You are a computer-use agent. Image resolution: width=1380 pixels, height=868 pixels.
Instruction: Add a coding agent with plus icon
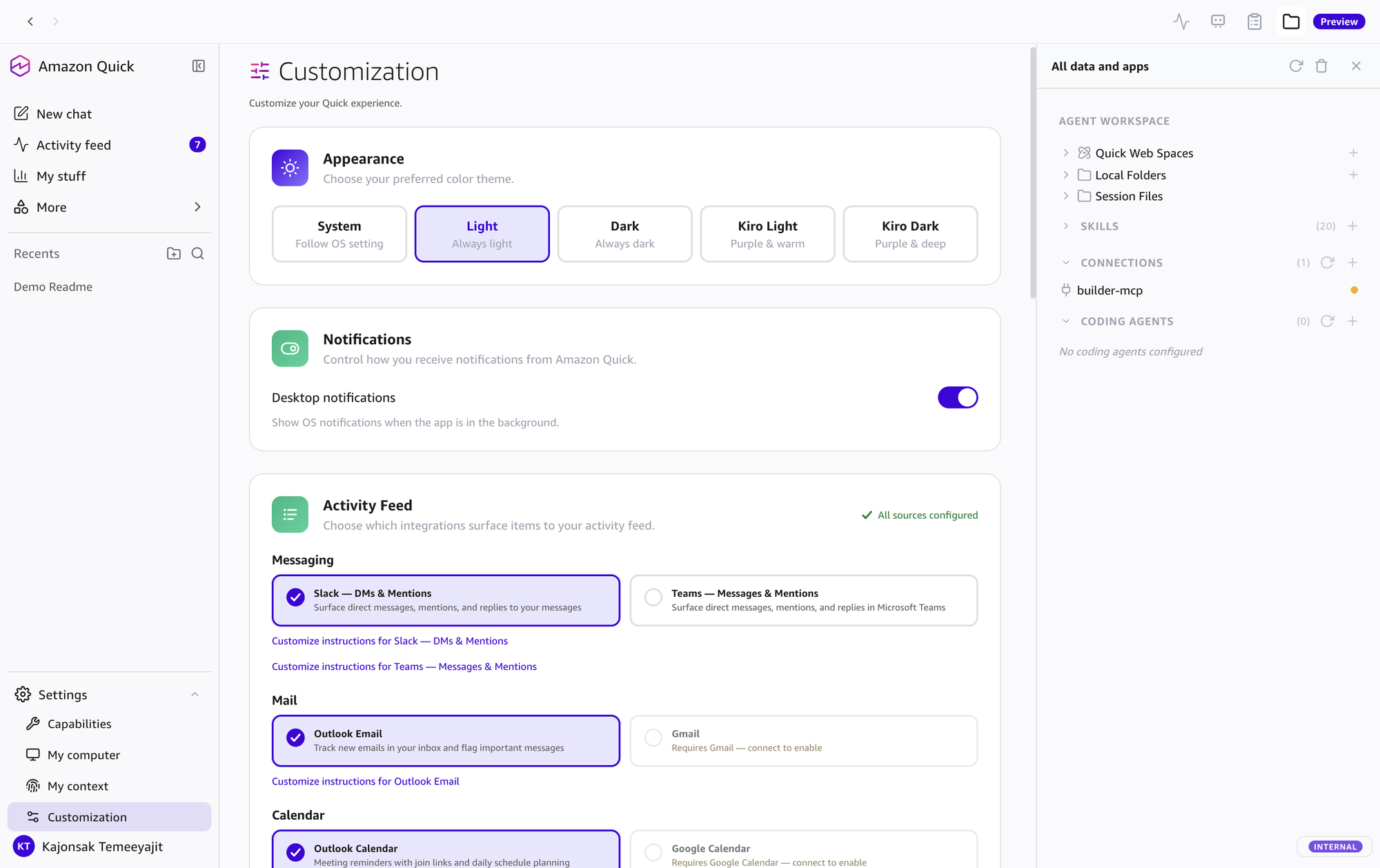(1352, 322)
